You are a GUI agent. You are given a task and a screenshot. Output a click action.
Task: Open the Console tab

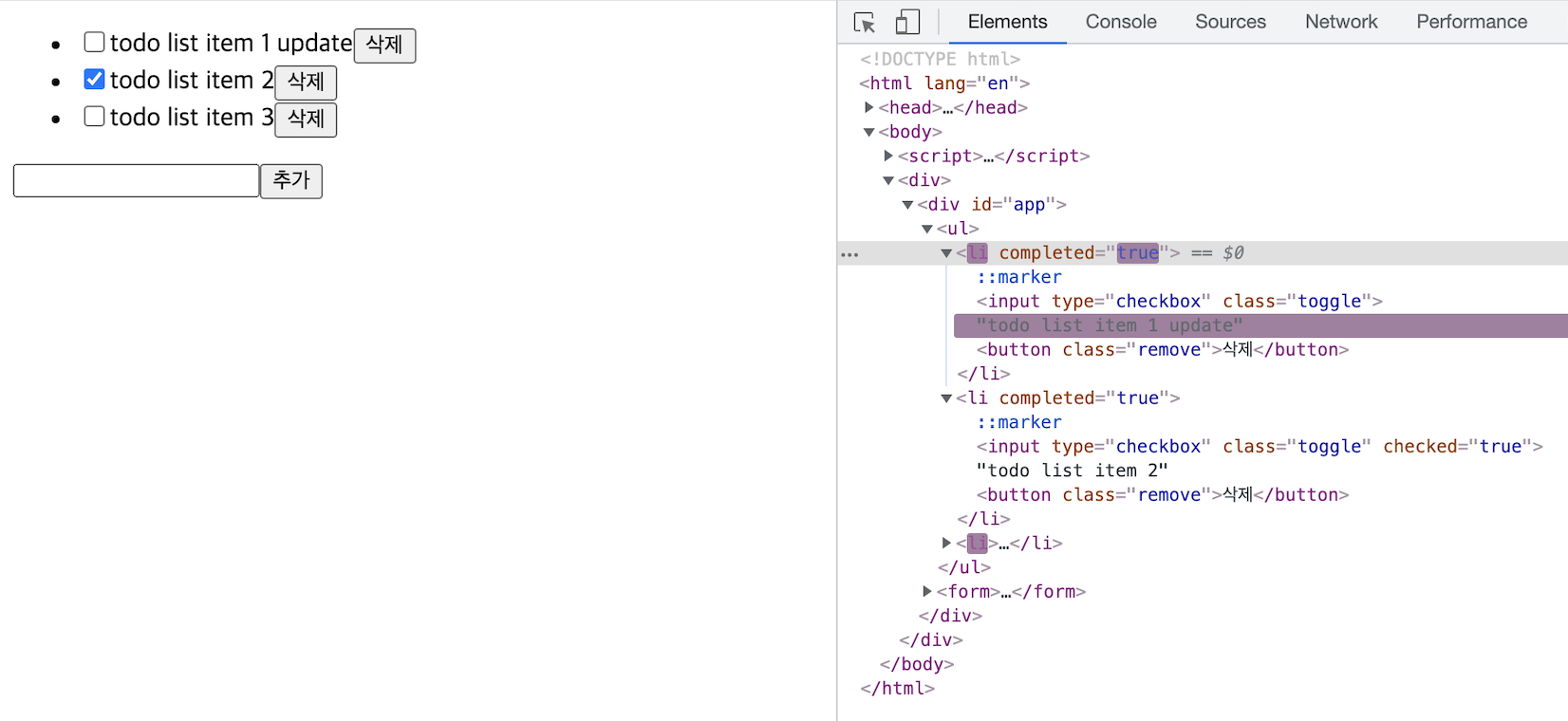1121,22
